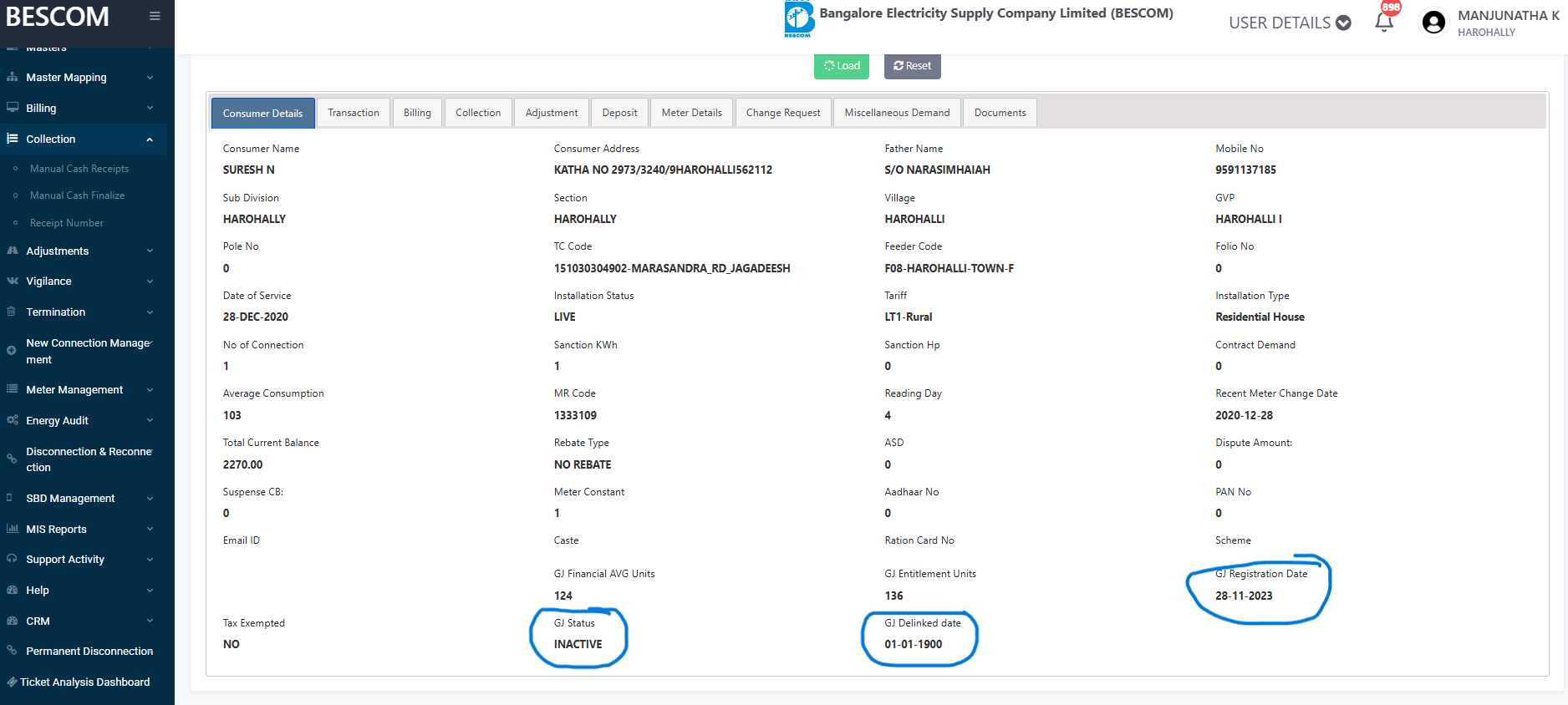Collapse the Collection menu chevron
The width and height of the screenshot is (1568, 705).
click(x=150, y=139)
